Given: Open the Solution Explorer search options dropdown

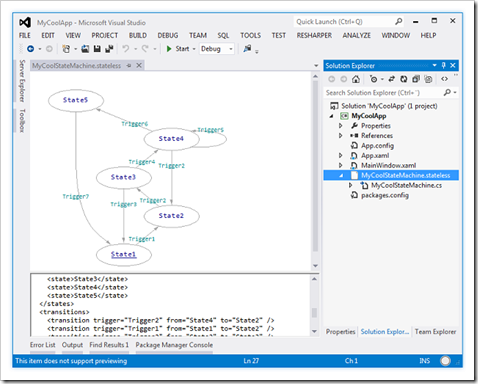Looking at the screenshot, I should pos(455,93).
